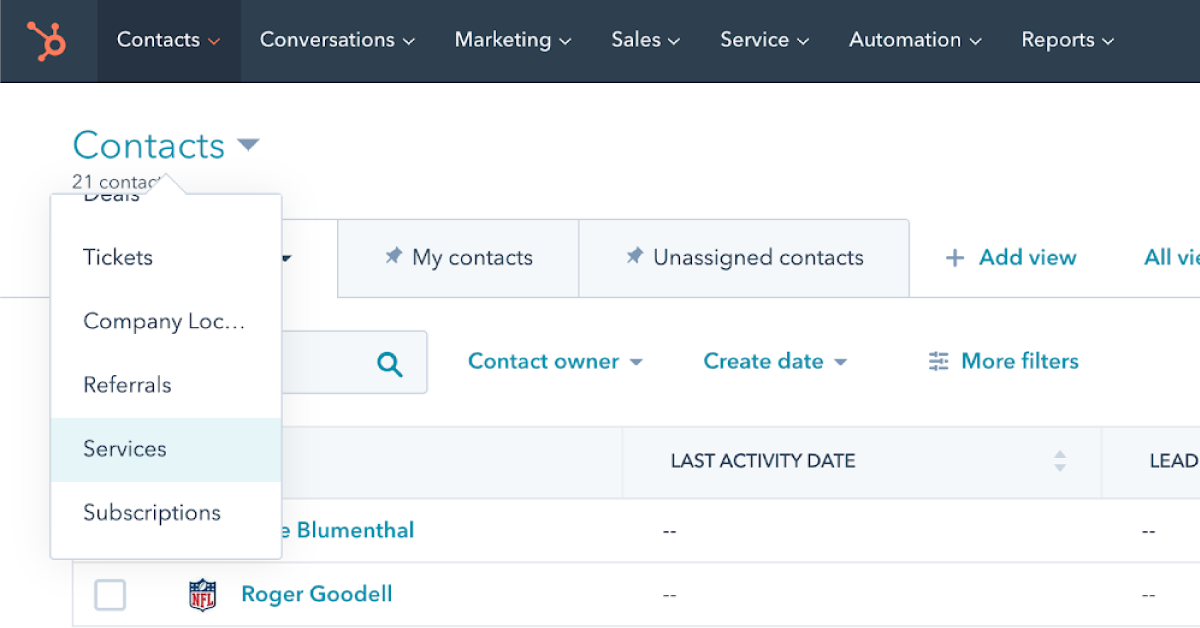
Task: Sort by Last Activity Date arrows
Action: [x=1059, y=461]
